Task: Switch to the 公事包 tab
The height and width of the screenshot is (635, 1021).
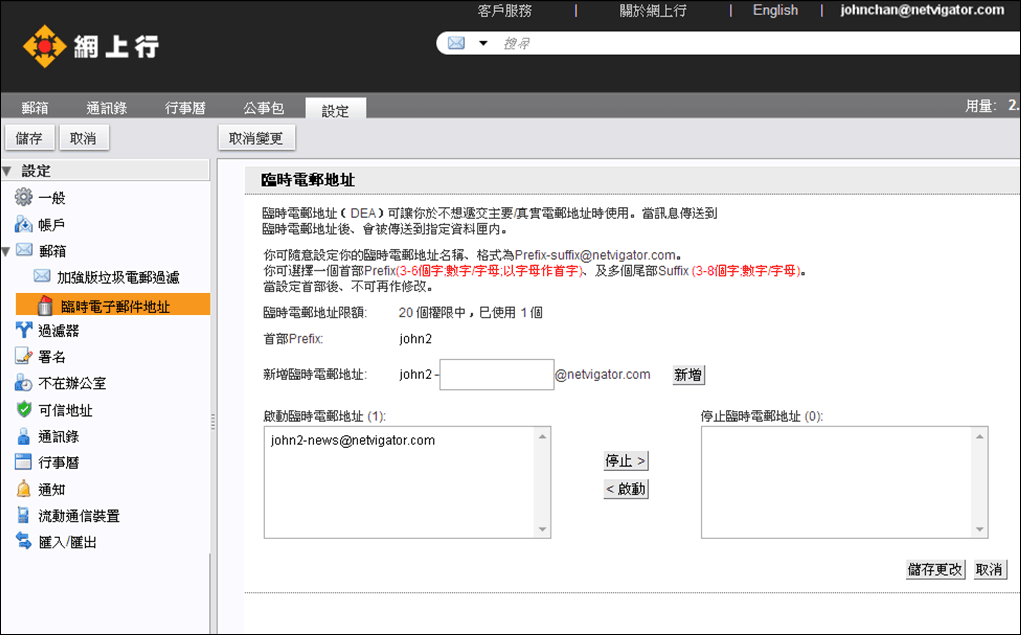Action: (264, 108)
